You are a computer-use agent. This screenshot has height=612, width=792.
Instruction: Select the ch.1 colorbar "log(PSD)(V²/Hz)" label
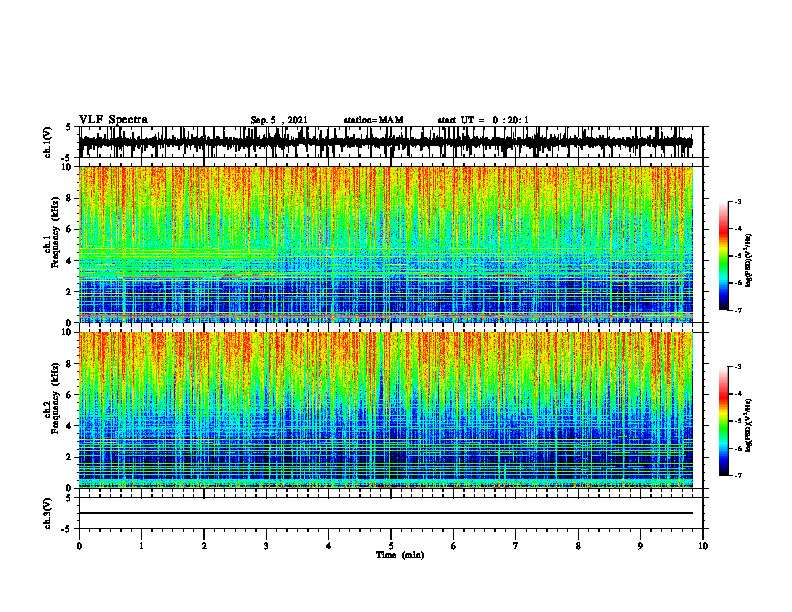[749, 261]
